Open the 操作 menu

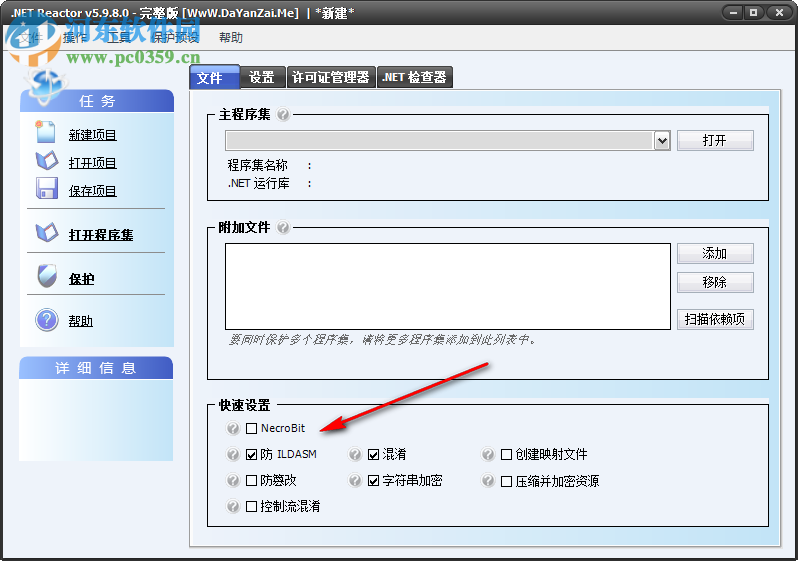point(75,37)
